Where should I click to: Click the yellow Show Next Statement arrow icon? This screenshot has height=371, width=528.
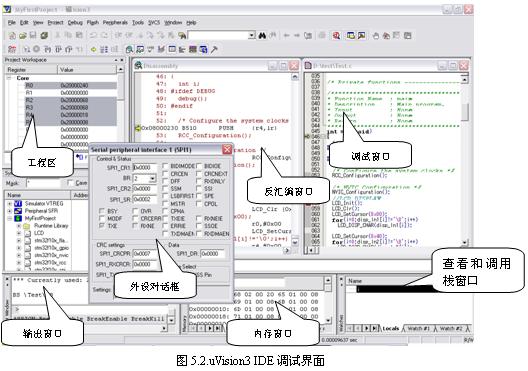coord(94,49)
